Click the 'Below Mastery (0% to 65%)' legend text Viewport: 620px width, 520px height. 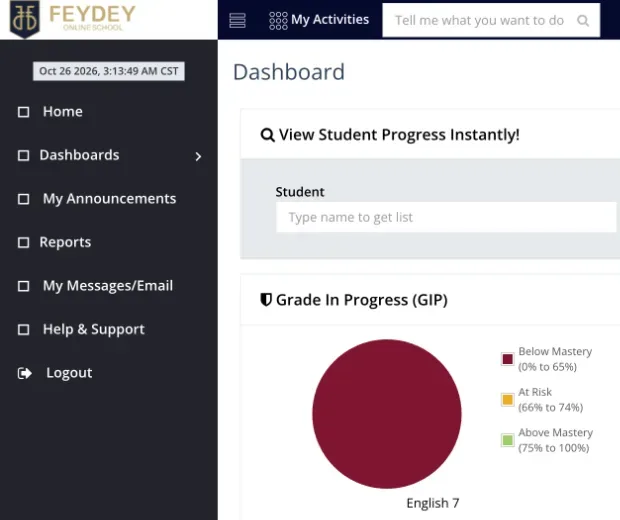[x=555, y=359]
